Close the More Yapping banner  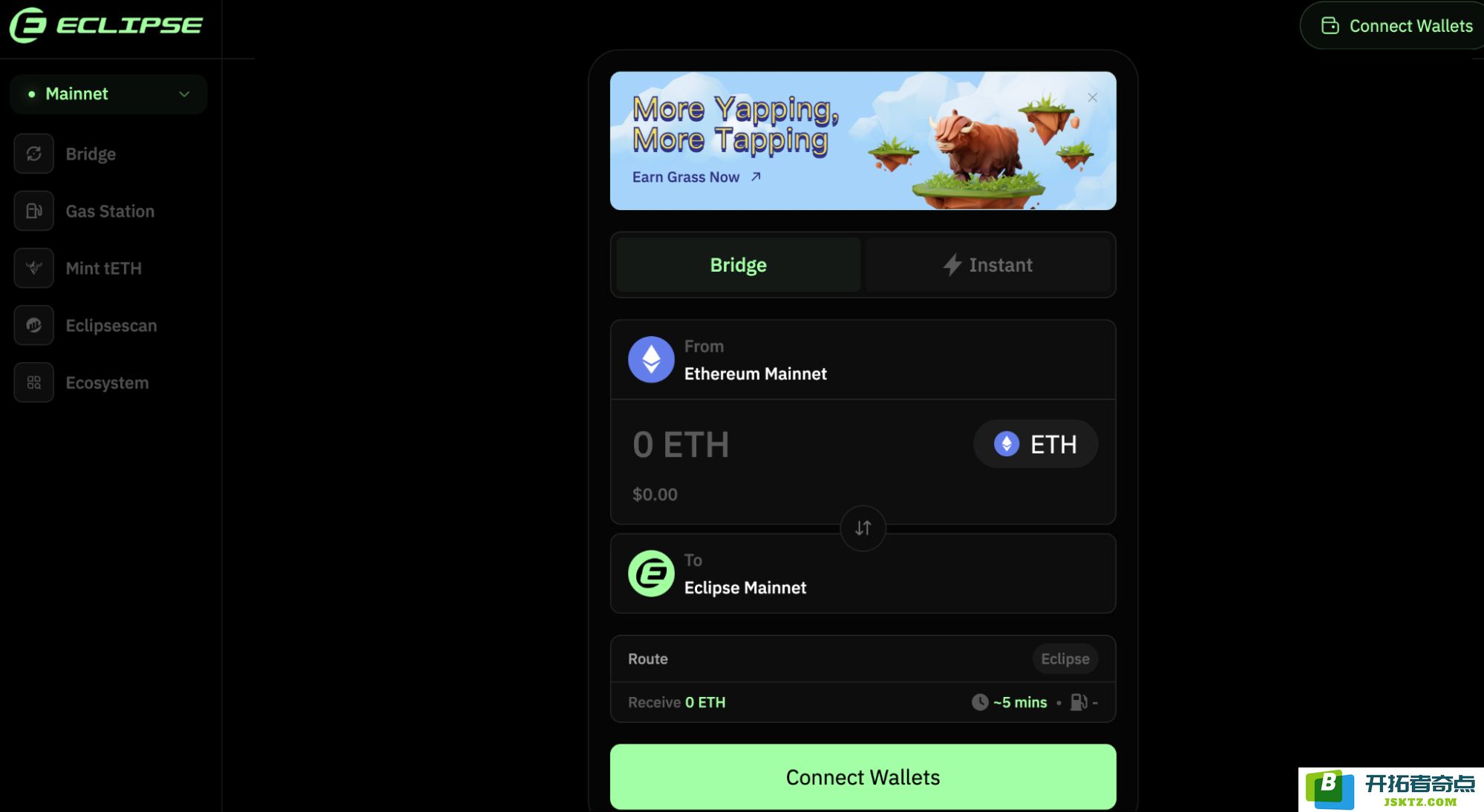pos(1092,97)
